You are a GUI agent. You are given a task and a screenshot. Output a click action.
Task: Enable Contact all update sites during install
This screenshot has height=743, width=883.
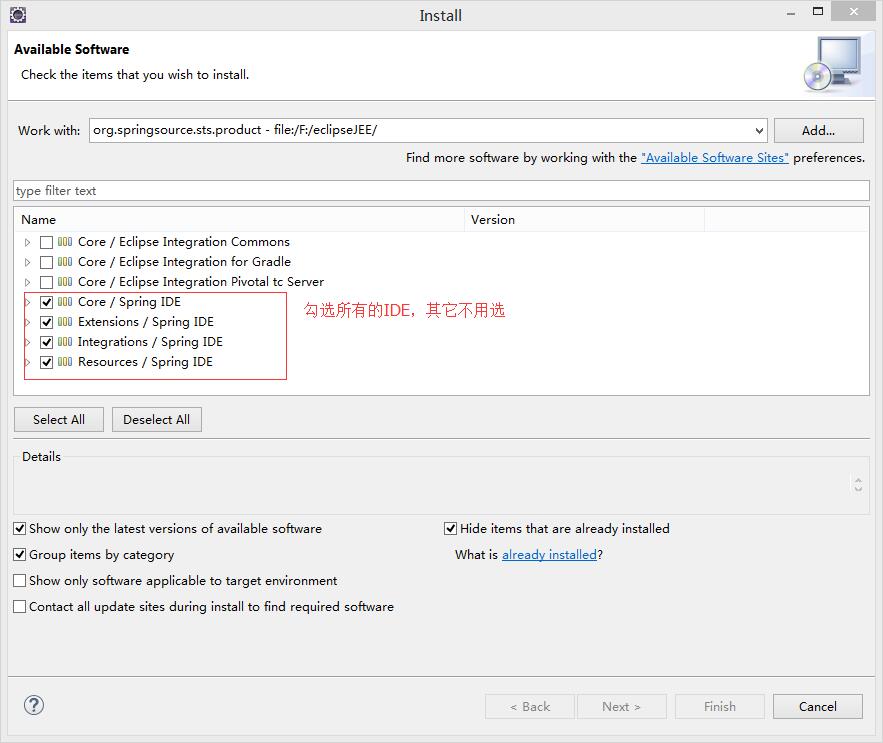coord(20,606)
